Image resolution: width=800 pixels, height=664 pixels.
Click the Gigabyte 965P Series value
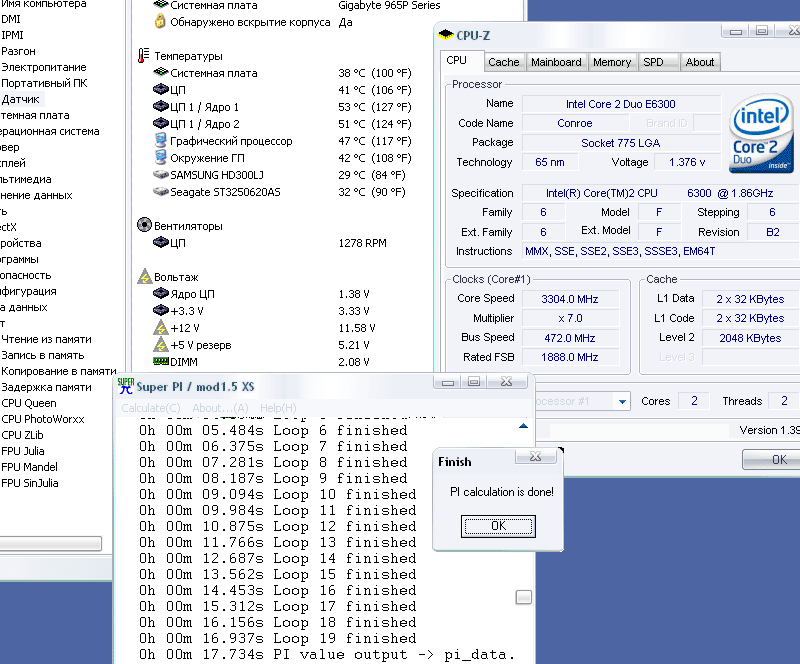[389, 5]
